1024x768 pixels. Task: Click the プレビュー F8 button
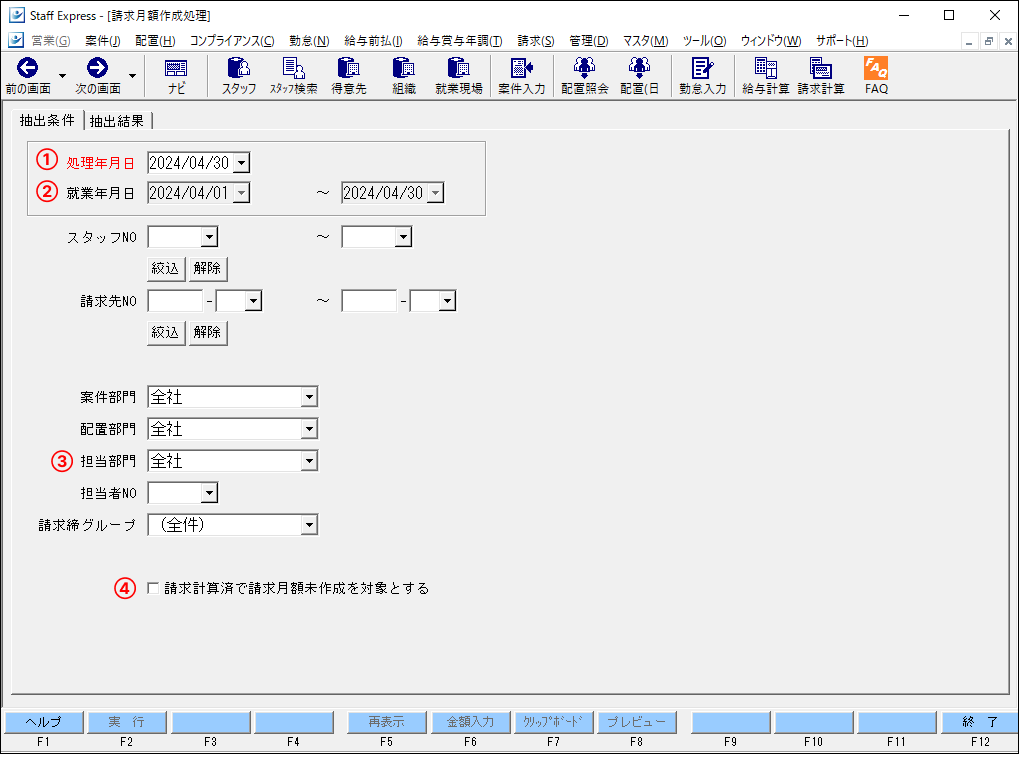[637, 722]
